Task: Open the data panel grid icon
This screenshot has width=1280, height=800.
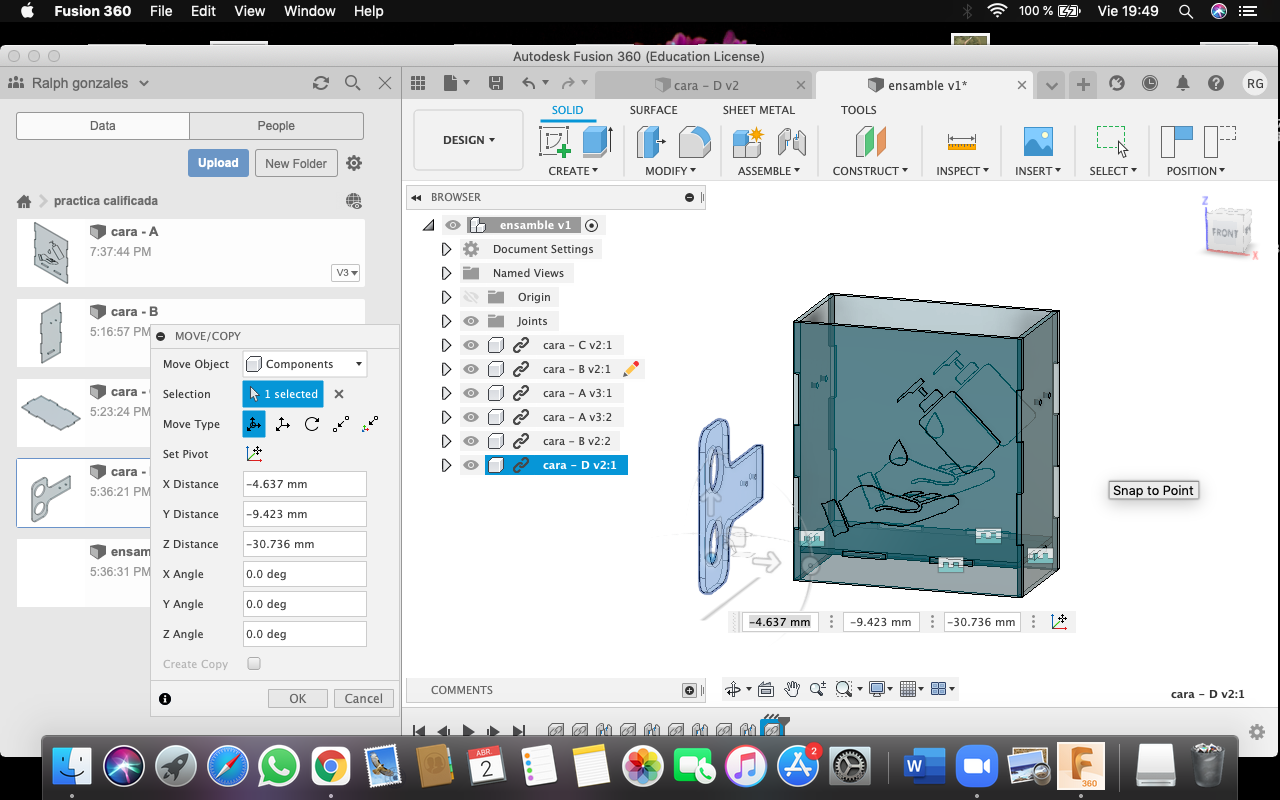Action: pyautogui.click(x=418, y=84)
